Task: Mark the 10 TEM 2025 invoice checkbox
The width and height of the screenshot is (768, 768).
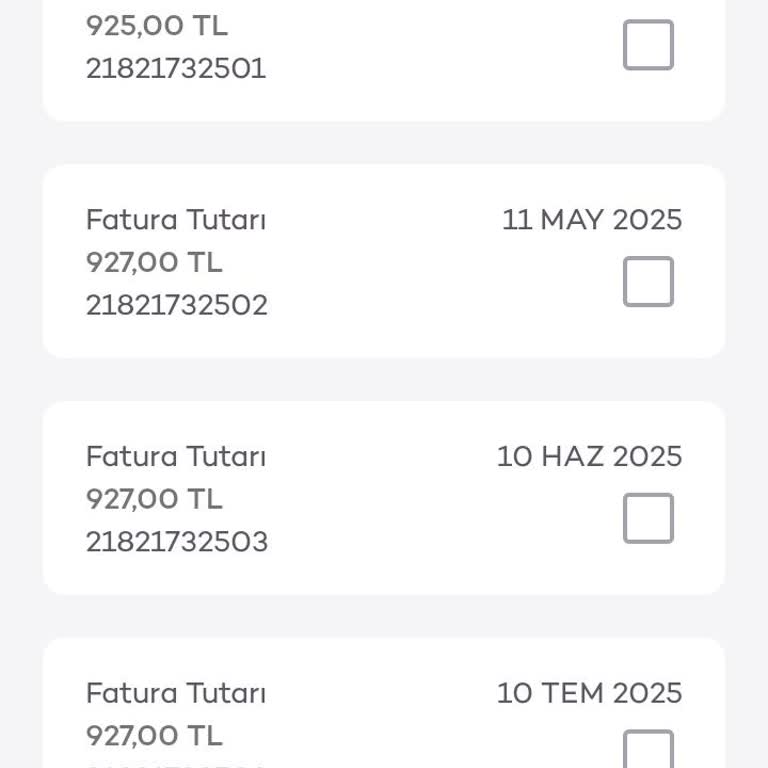Action: [648, 749]
